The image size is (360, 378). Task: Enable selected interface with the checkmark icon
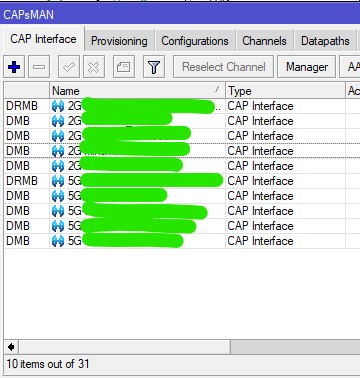coord(69,67)
